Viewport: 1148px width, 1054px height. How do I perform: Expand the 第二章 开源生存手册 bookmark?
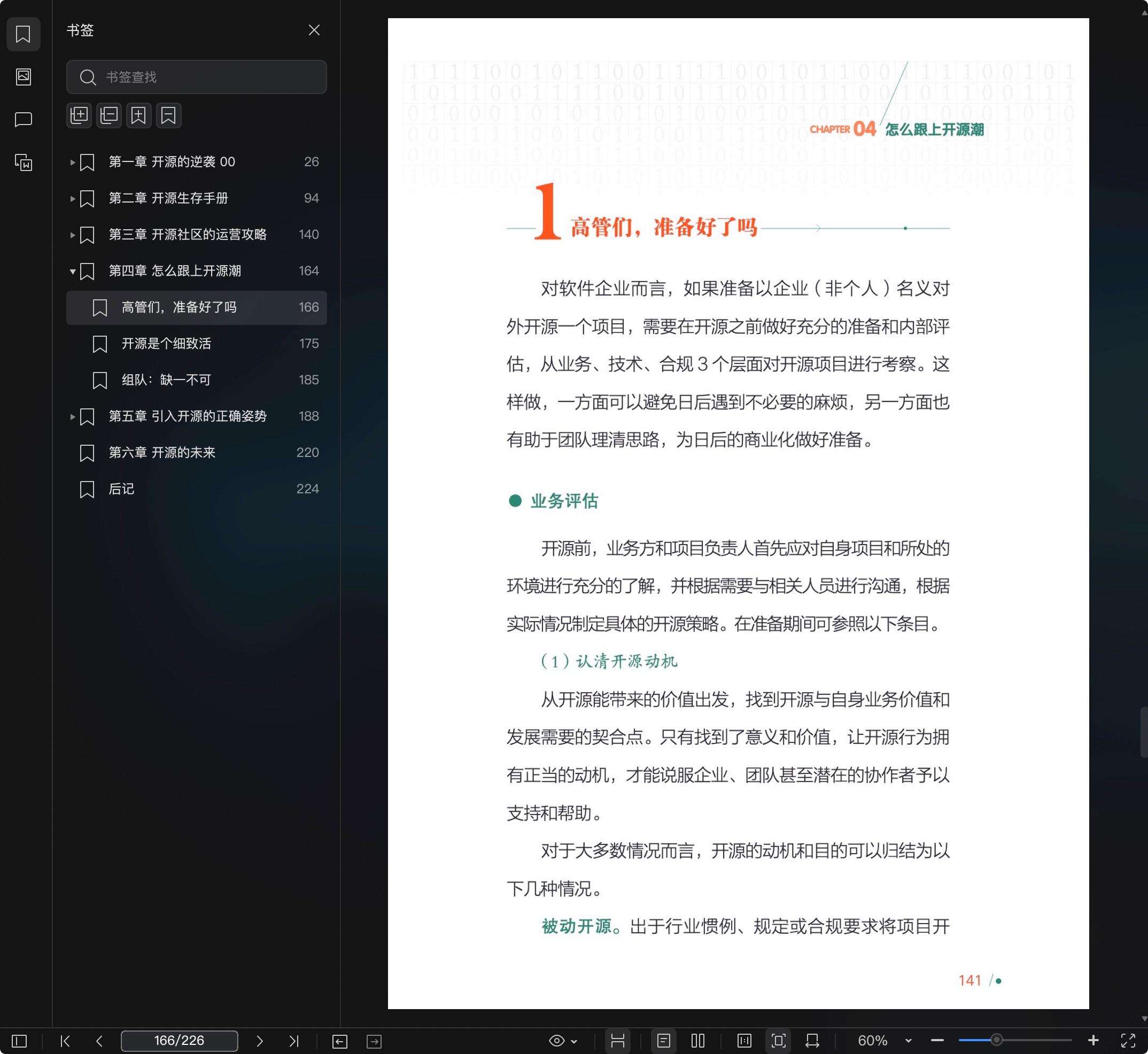(73, 198)
